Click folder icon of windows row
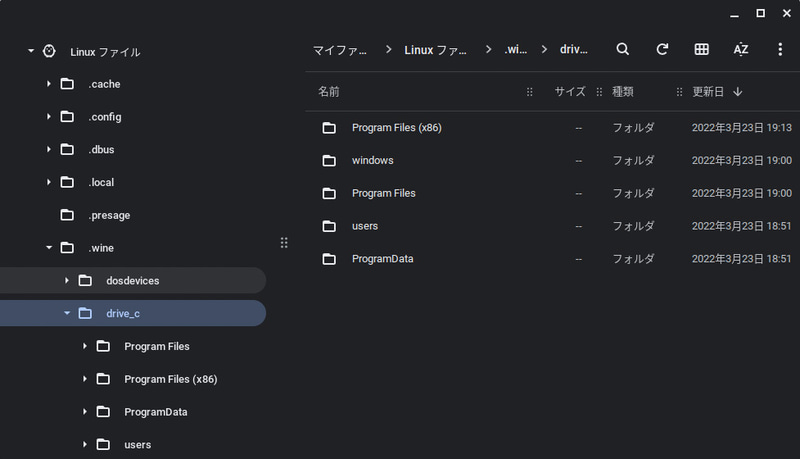800x459 pixels. click(x=329, y=161)
